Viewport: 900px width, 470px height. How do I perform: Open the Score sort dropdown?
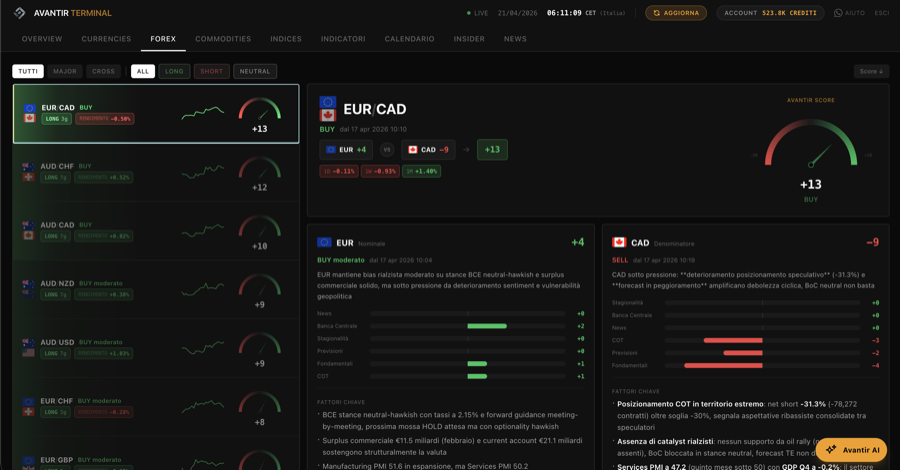(871, 71)
